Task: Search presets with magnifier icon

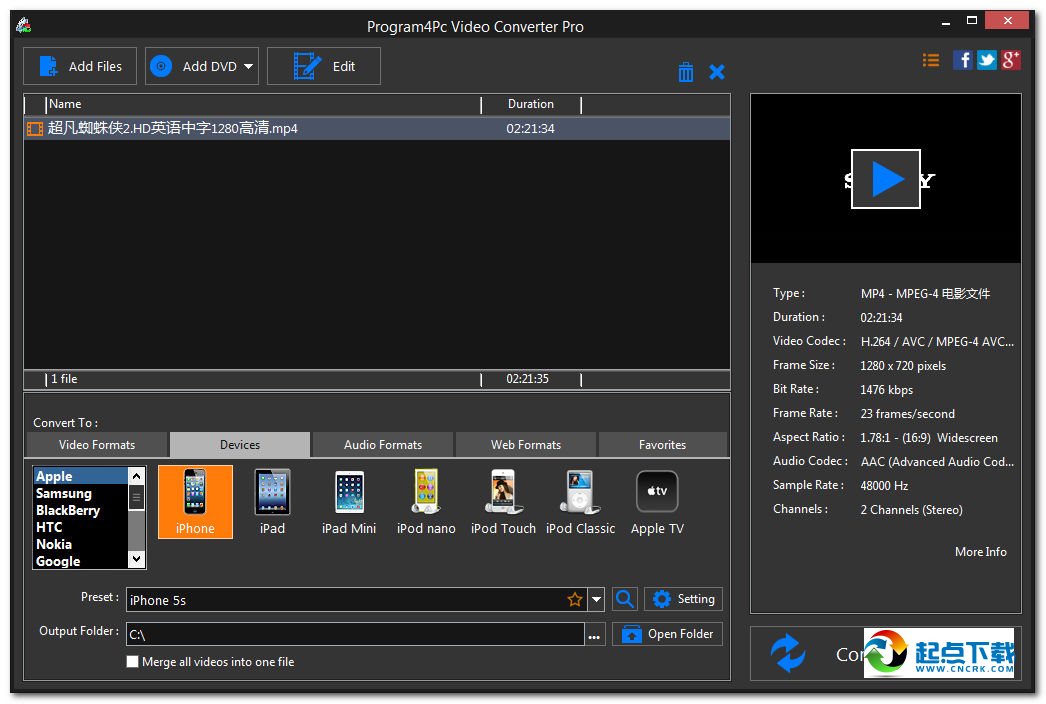Action: [624, 599]
